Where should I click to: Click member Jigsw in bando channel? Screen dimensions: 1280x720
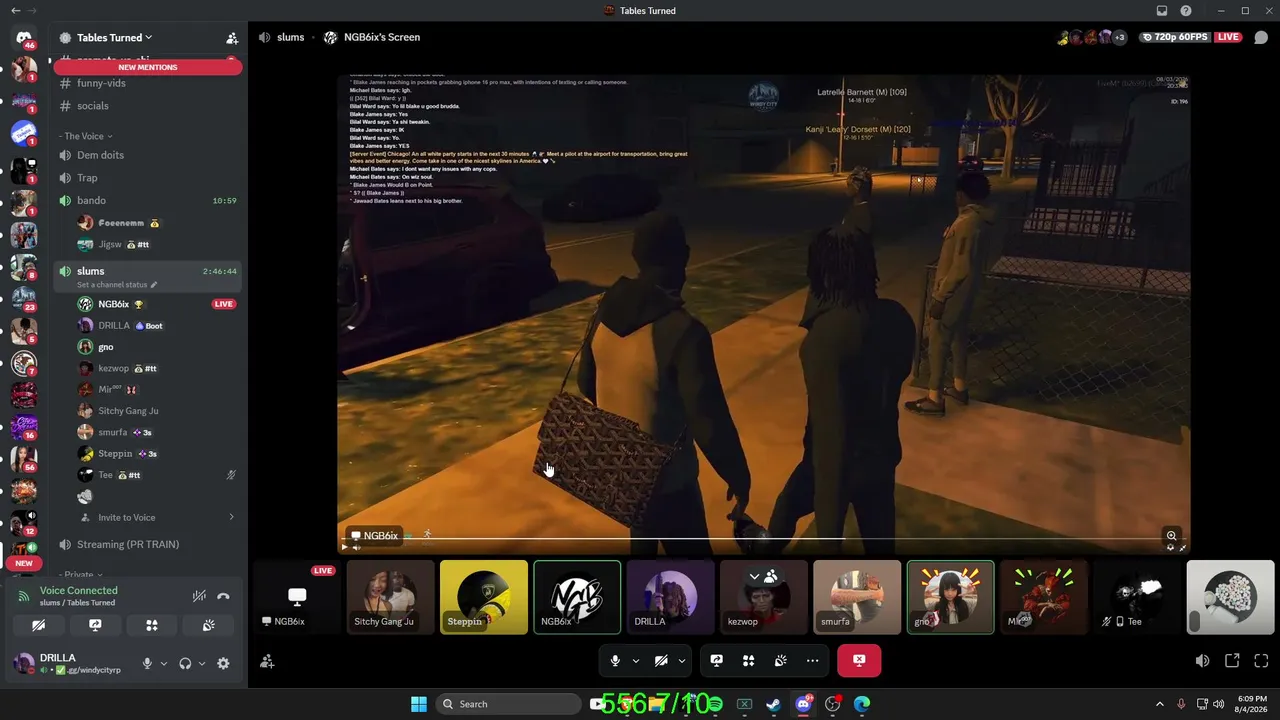(x=146, y=244)
